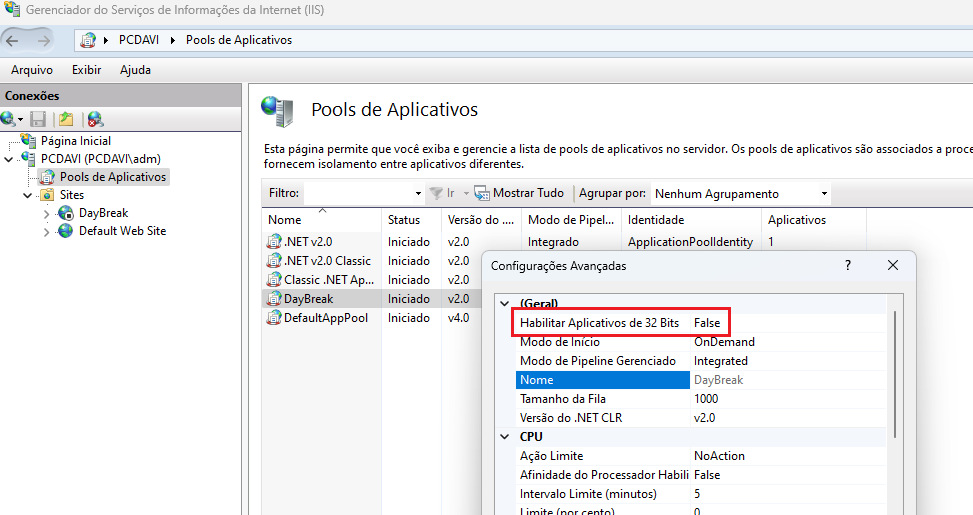The height and width of the screenshot is (515, 973).
Task: Click the IIS Manager title bar icon
Action: (12, 9)
